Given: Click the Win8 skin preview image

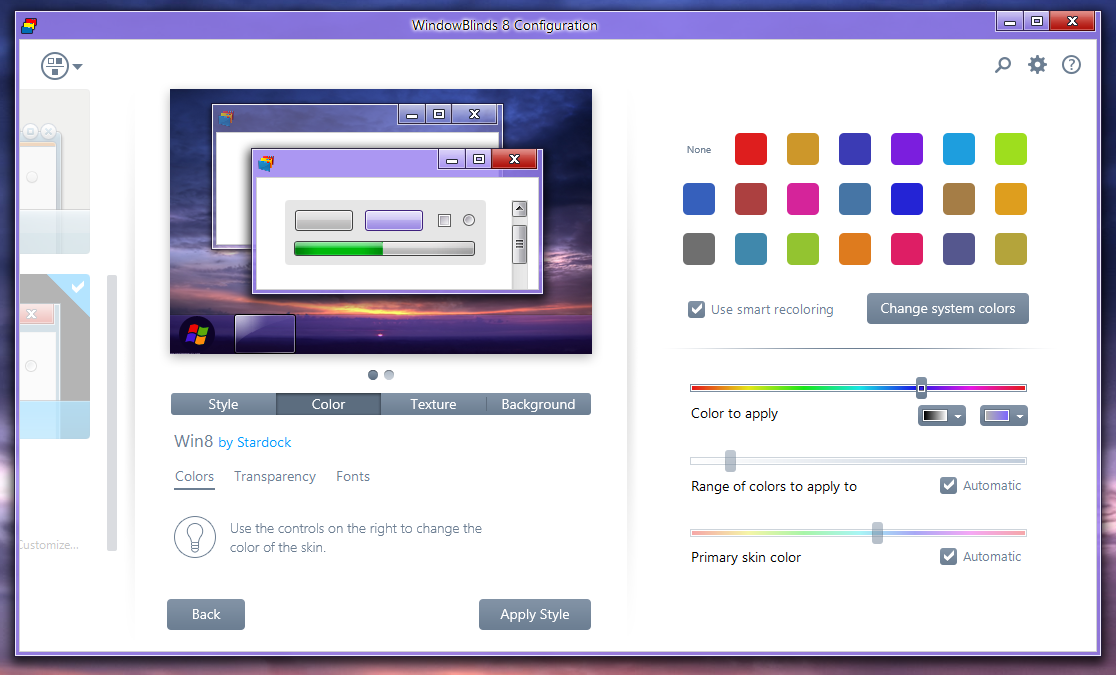Looking at the screenshot, I should pyautogui.click(x=381, y=221).
